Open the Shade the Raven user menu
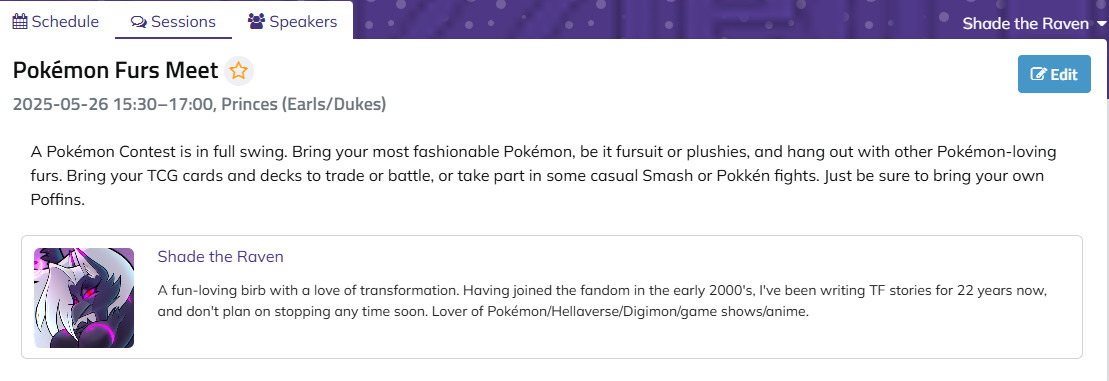 (1034, 24)
